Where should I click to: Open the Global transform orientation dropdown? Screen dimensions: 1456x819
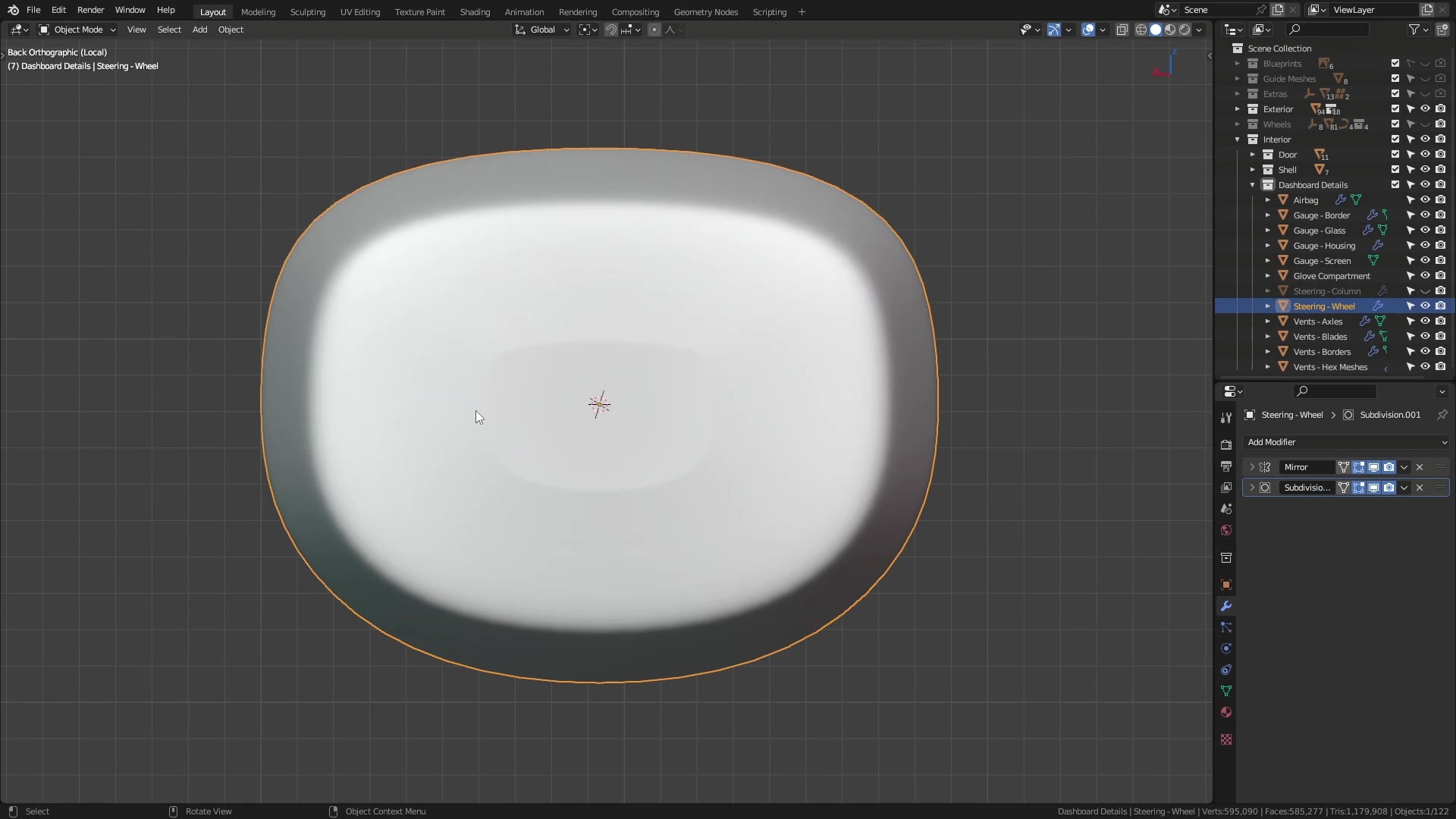tap(541, 30)
